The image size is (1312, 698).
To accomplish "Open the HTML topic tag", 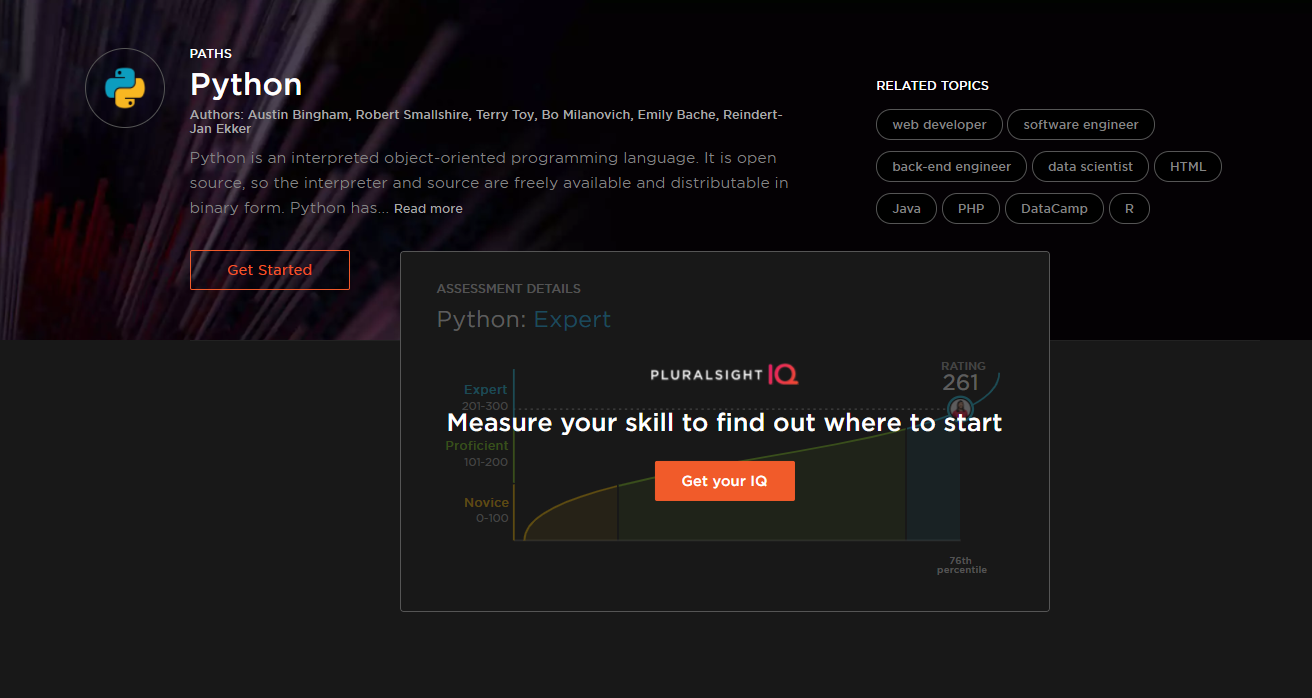I will click(x=1188, y=167).
